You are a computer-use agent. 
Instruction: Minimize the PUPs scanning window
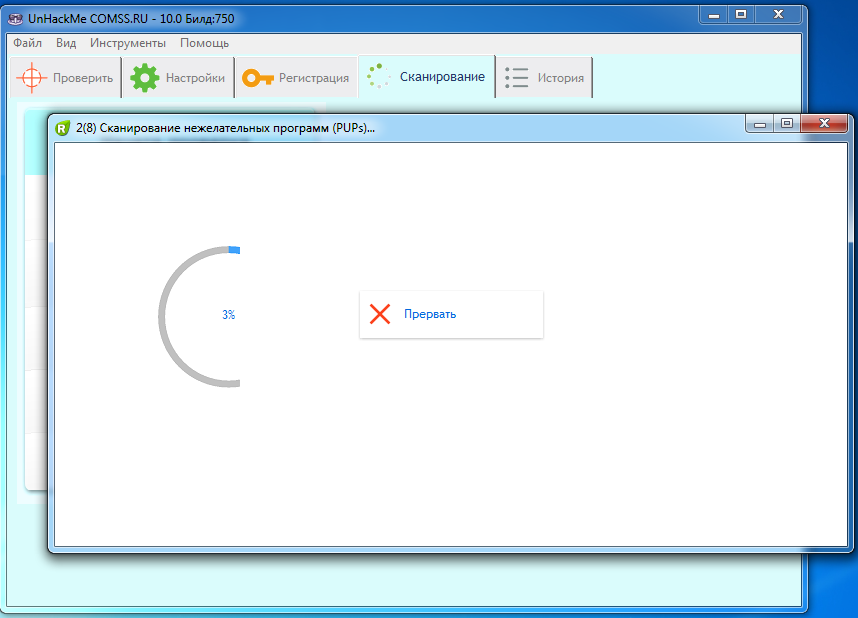click(760, 124)
